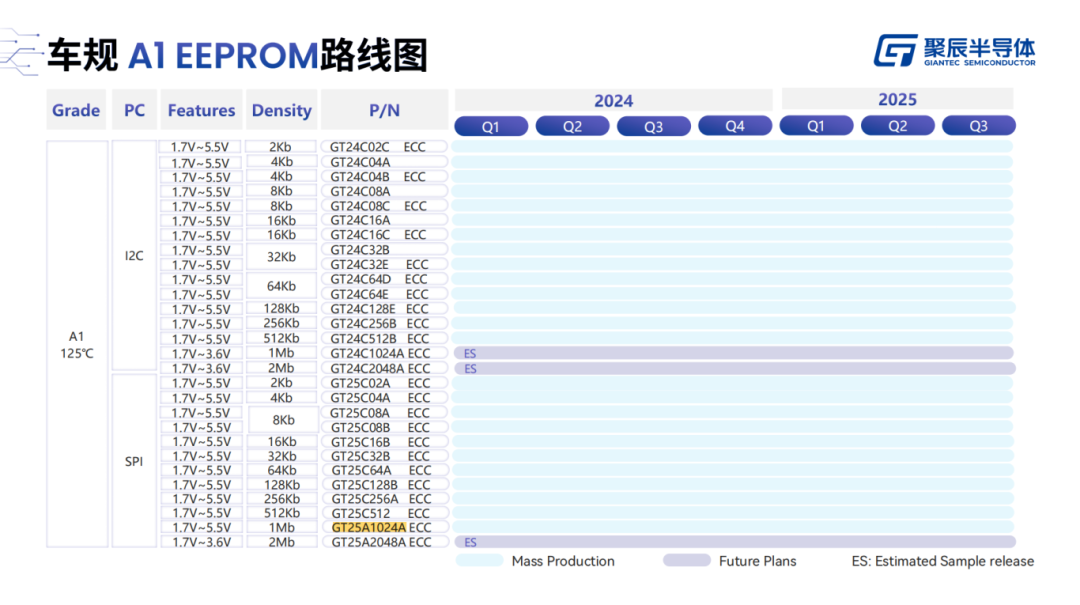
Task: Click the 32Kb density cell for I2C
Action: point(281,256)
